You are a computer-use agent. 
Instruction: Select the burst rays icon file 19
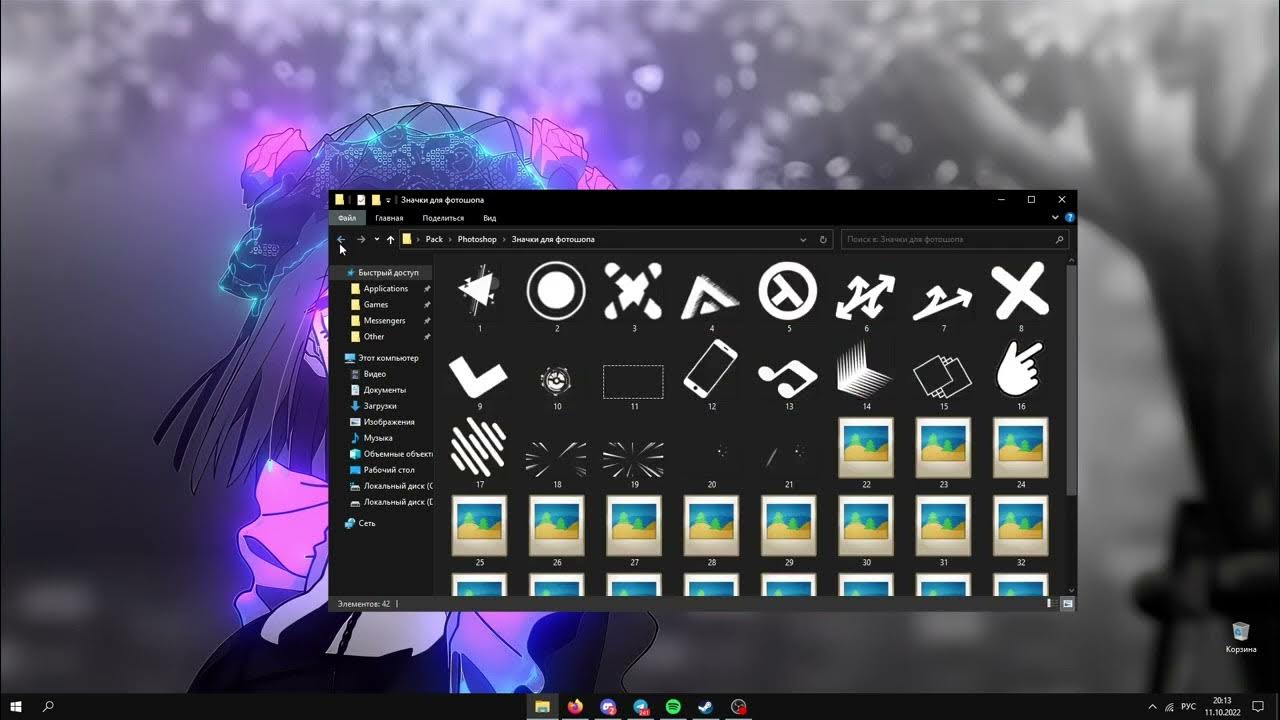634,459
